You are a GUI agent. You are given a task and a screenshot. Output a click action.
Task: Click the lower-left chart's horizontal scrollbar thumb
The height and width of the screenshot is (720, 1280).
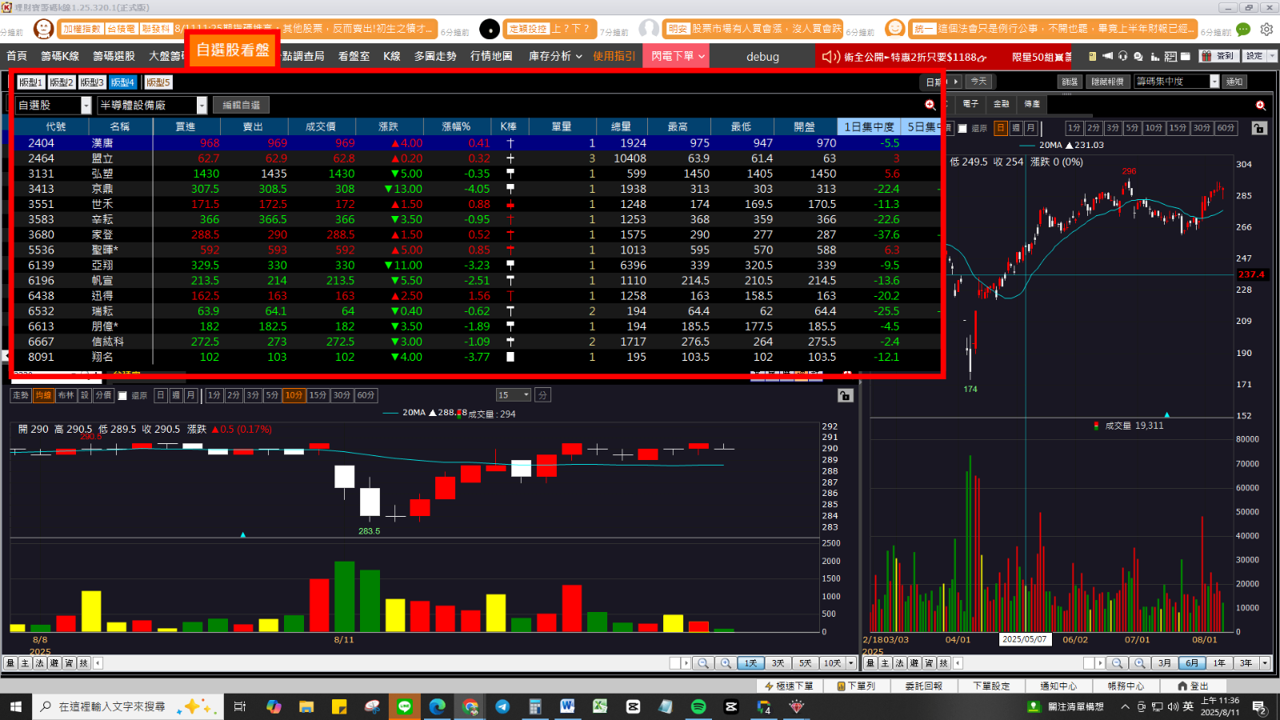coord(675,663)
